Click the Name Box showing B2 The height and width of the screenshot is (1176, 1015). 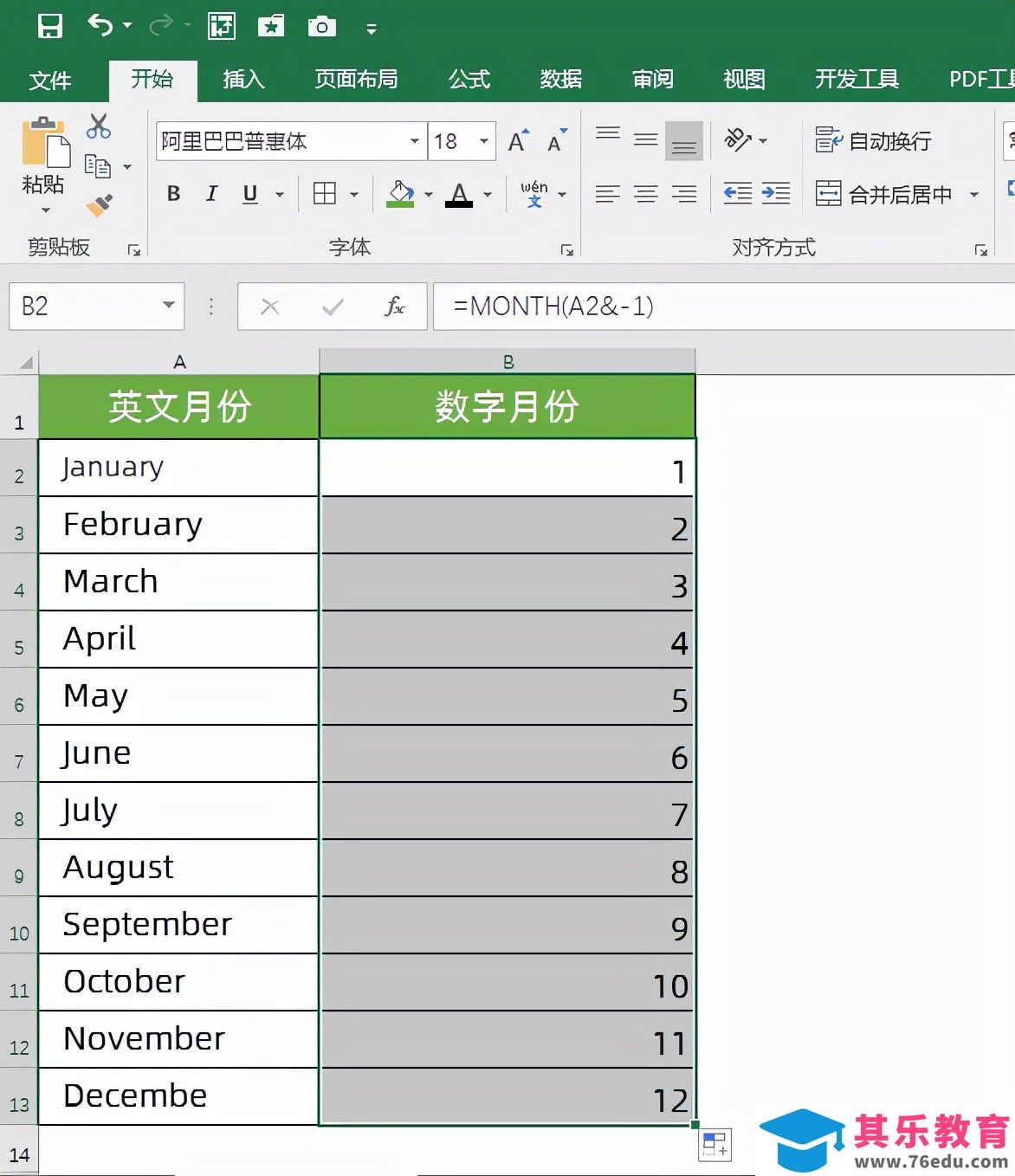96,306
